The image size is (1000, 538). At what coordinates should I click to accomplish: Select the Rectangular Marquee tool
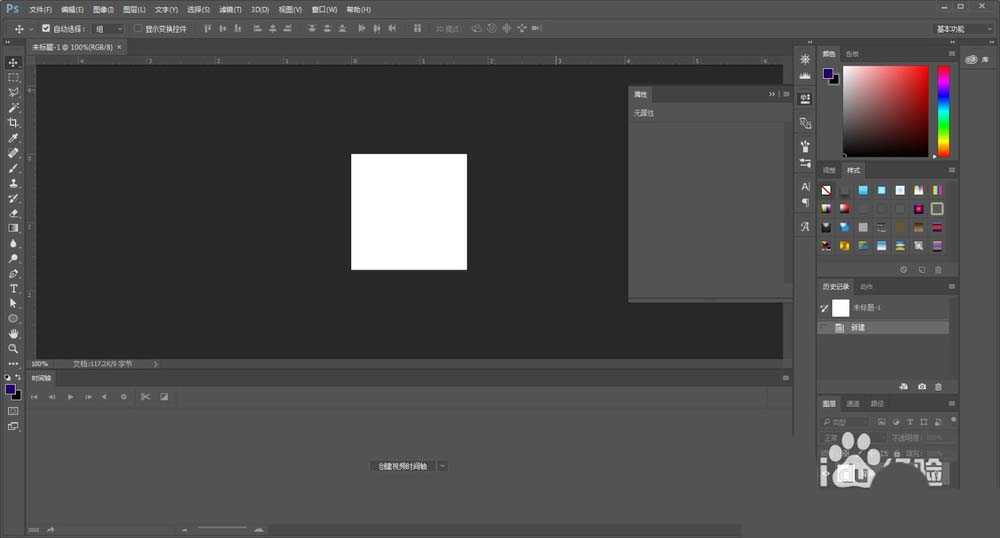(13, 77)
